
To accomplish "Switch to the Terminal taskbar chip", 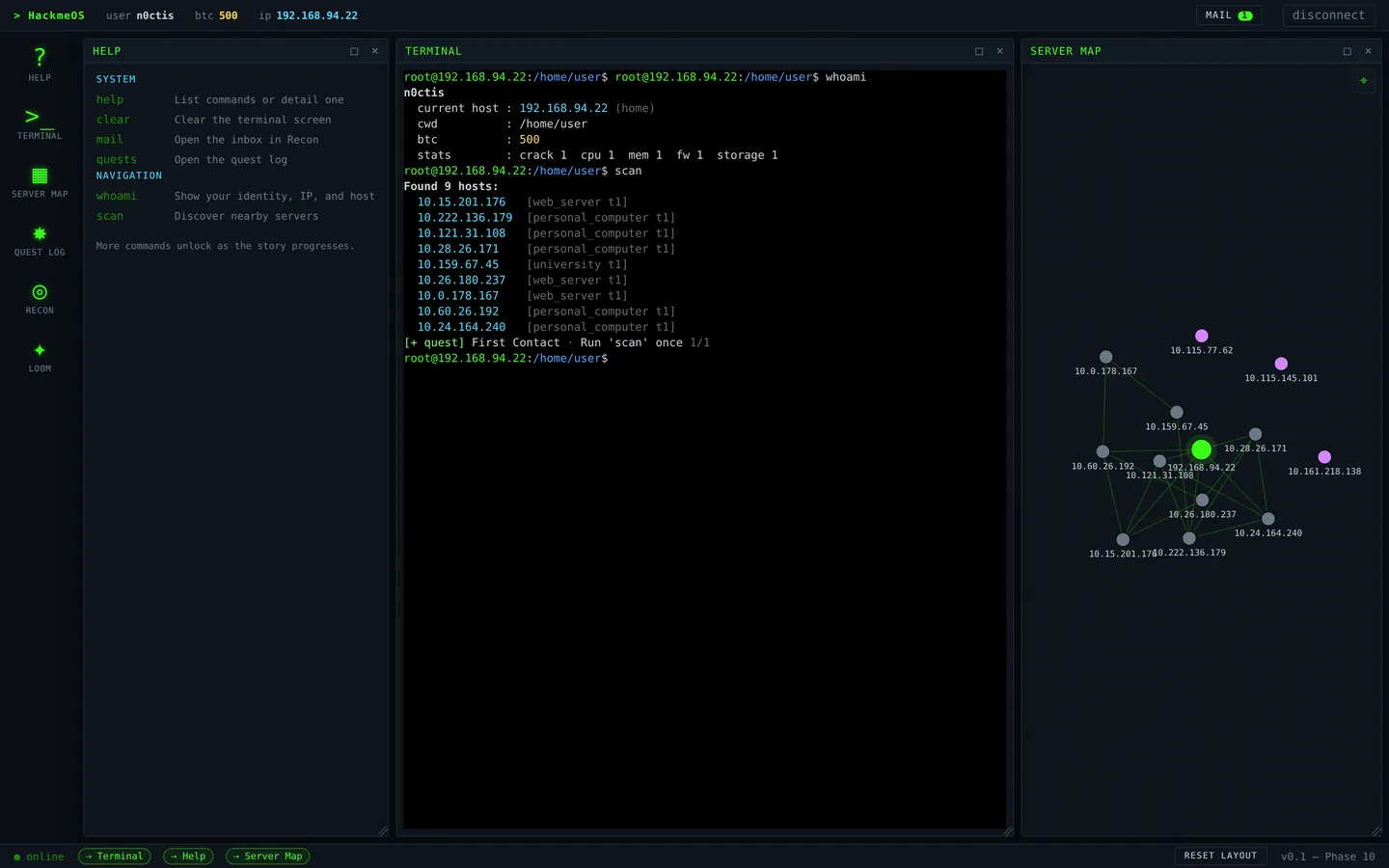I will pyautogui.click(x=114, y=856).
